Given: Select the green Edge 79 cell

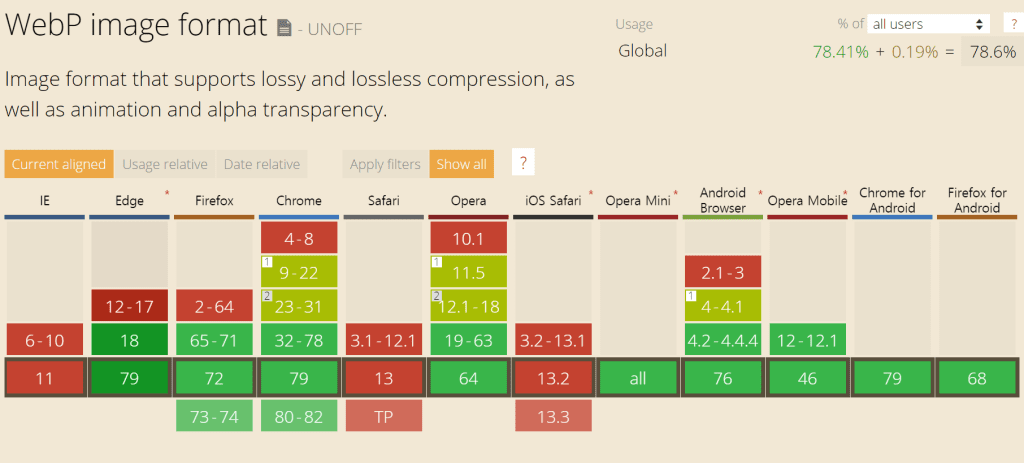Looking at the screenshot, I should click(x=129, y=378).
